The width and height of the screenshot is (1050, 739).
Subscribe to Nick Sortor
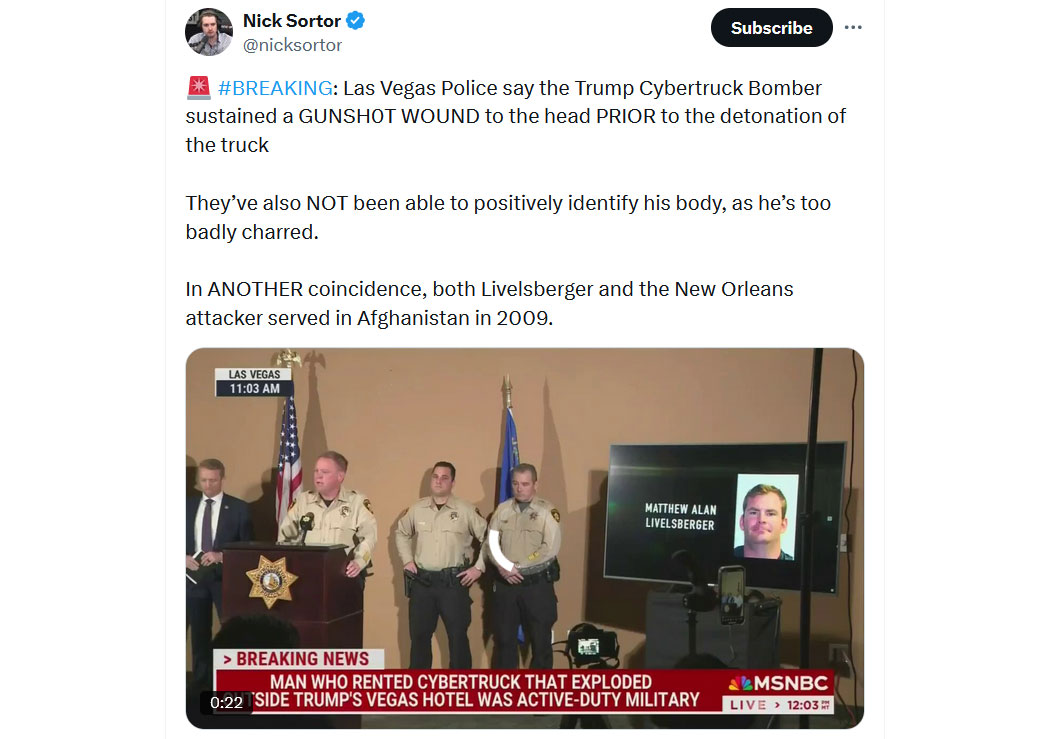tap(771, 27)
